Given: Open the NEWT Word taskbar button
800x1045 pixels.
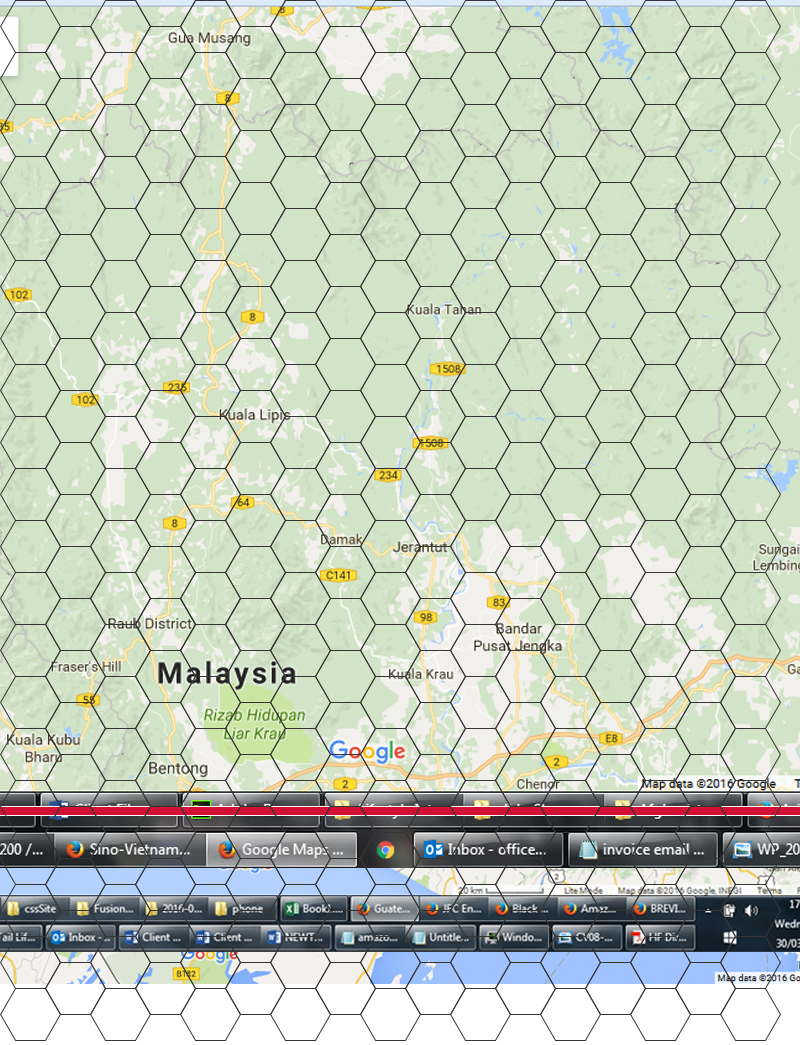Looking at the screenshot, I should (x=296, y=937).
